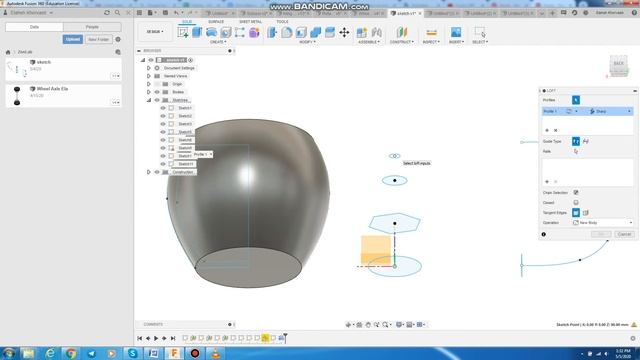Viewport: 640px width, 360px height.
Task: Hide the Bodies folder with eye icon
Action: coord(157,92)
